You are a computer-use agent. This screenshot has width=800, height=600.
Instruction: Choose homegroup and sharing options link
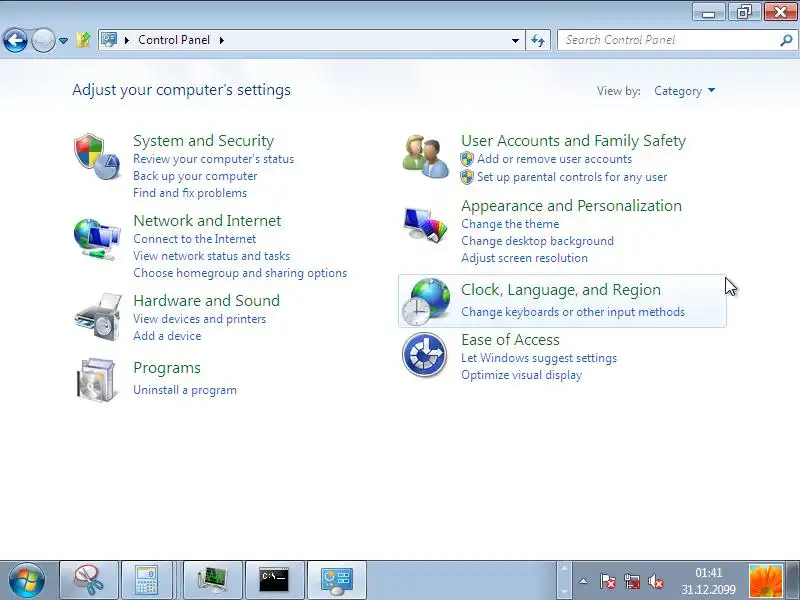pyautogui.click(x=240, y=273)
